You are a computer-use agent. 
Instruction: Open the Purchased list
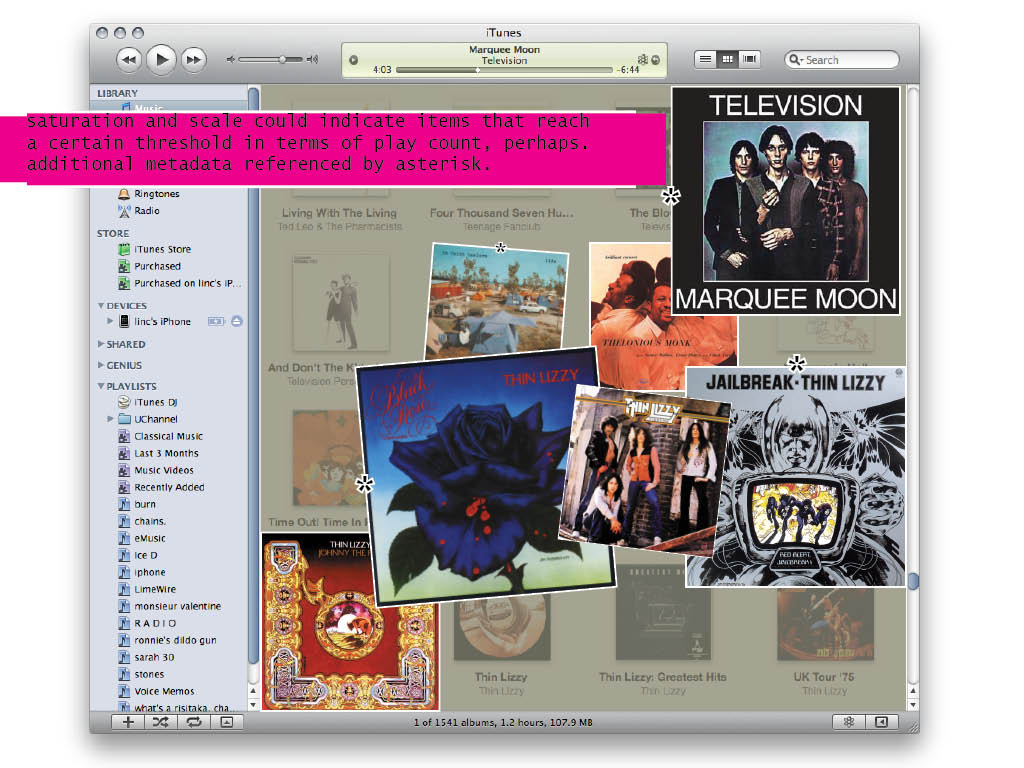point(157,266)
